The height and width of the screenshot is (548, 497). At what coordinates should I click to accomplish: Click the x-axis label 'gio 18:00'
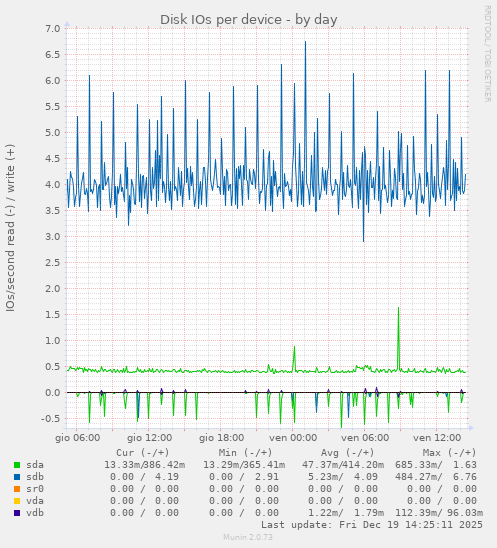pyautogui.click(x=222, y=438)
